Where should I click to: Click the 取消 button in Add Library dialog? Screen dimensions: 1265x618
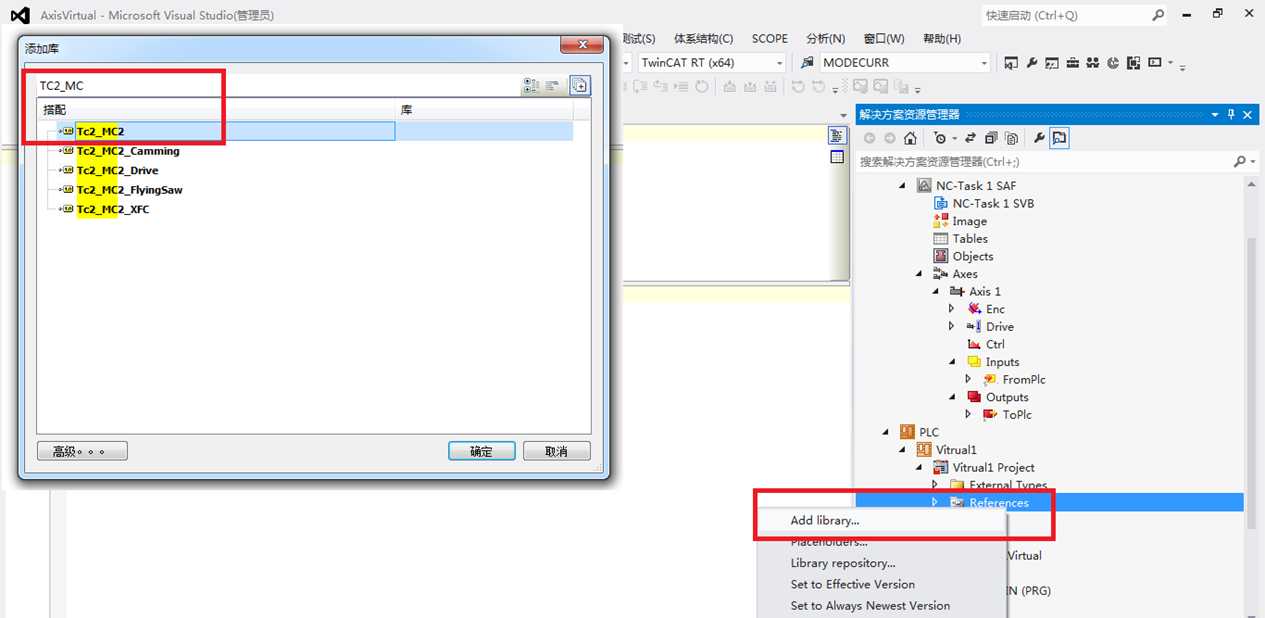point(556,451)
